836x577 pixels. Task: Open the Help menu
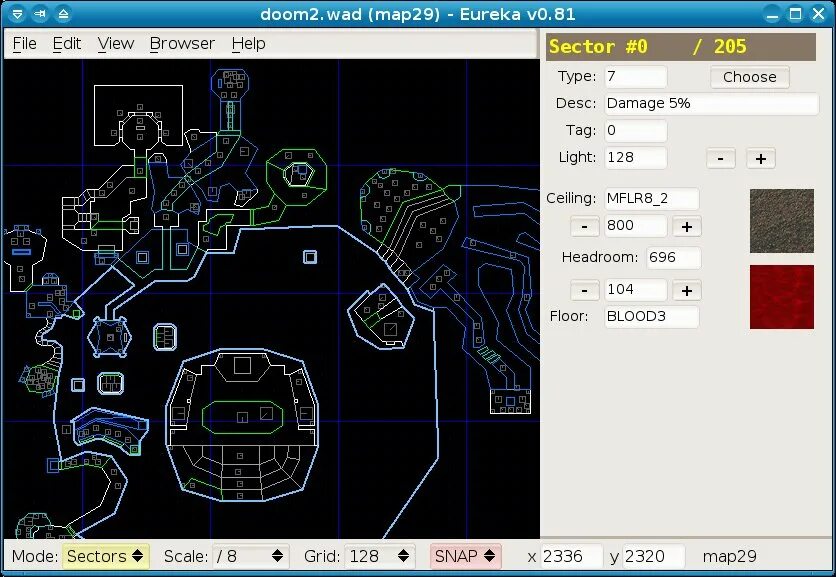(248, 44)
